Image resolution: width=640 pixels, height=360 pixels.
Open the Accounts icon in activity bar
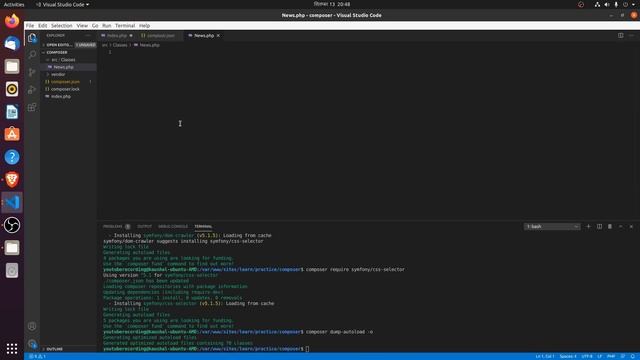[x=32, y=326]
